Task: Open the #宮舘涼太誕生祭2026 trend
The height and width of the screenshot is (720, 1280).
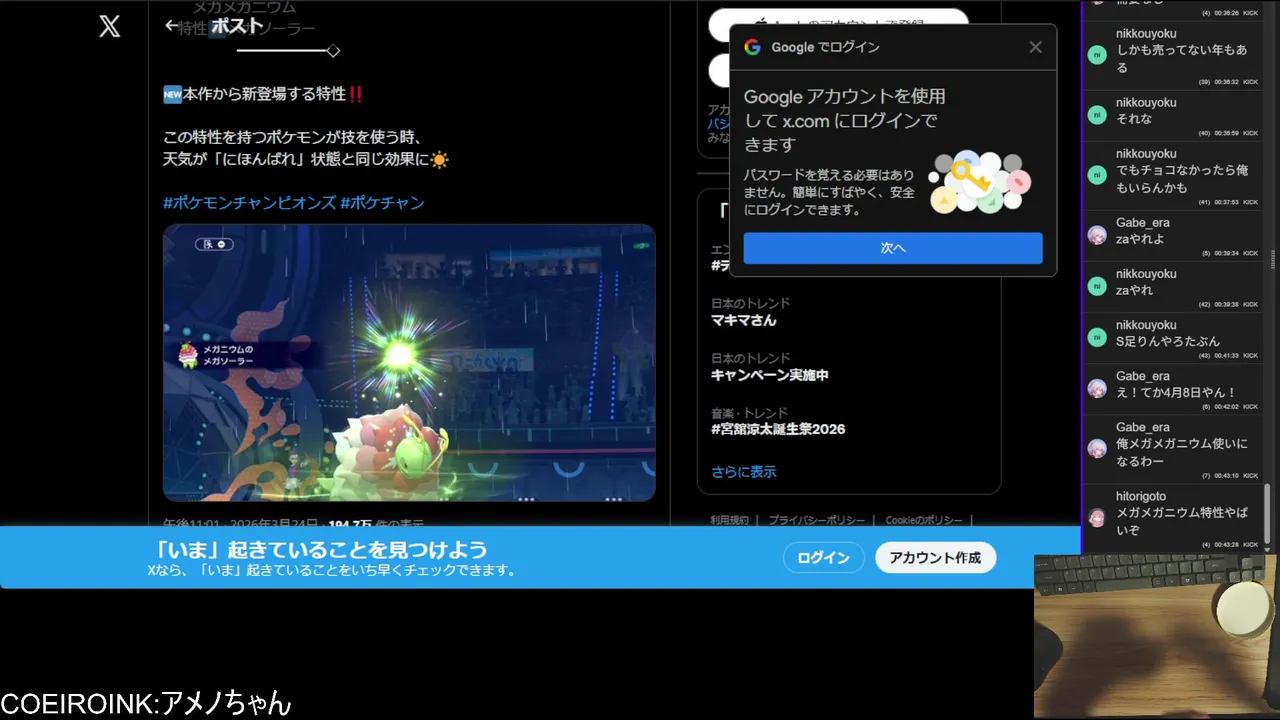Action: (778, 429)
